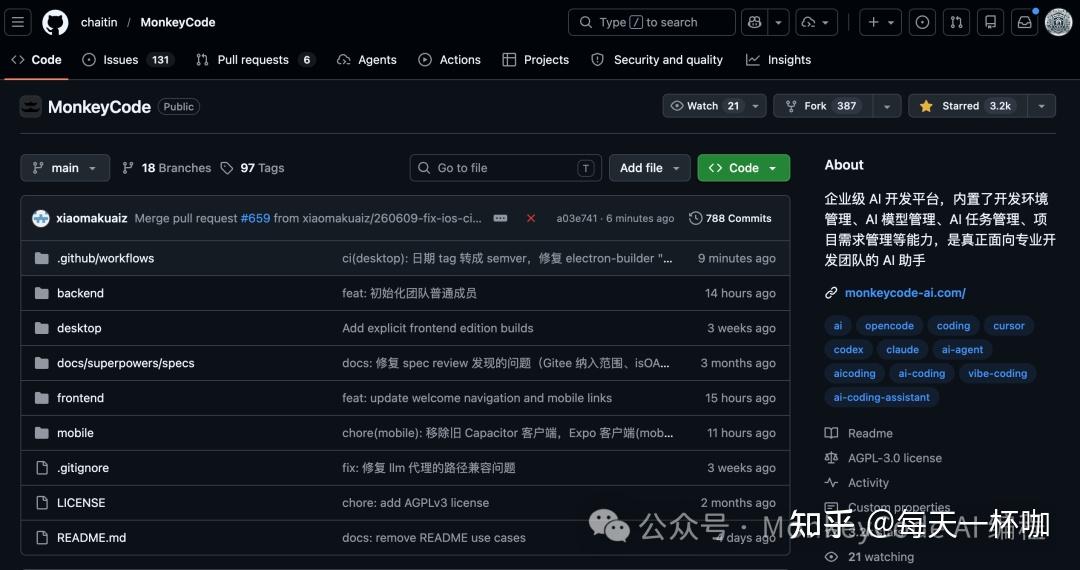Screen dimensions: 1080x570
Task: Expand the commit message ellipsis button
Action: pyautogui.click(x=501, y=218)
